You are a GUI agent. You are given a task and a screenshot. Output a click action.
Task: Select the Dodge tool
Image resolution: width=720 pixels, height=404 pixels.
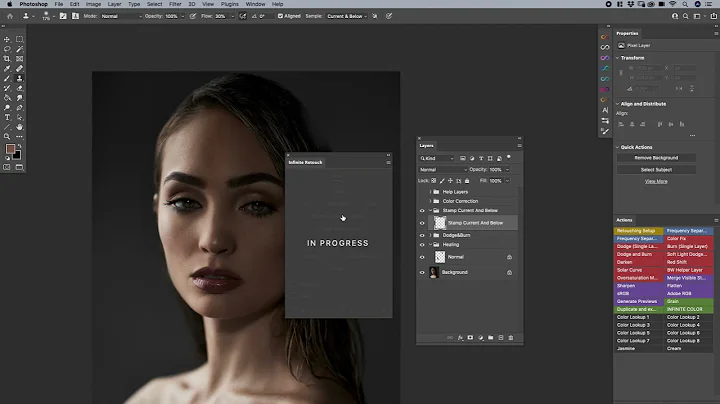(x=7, y=108)
